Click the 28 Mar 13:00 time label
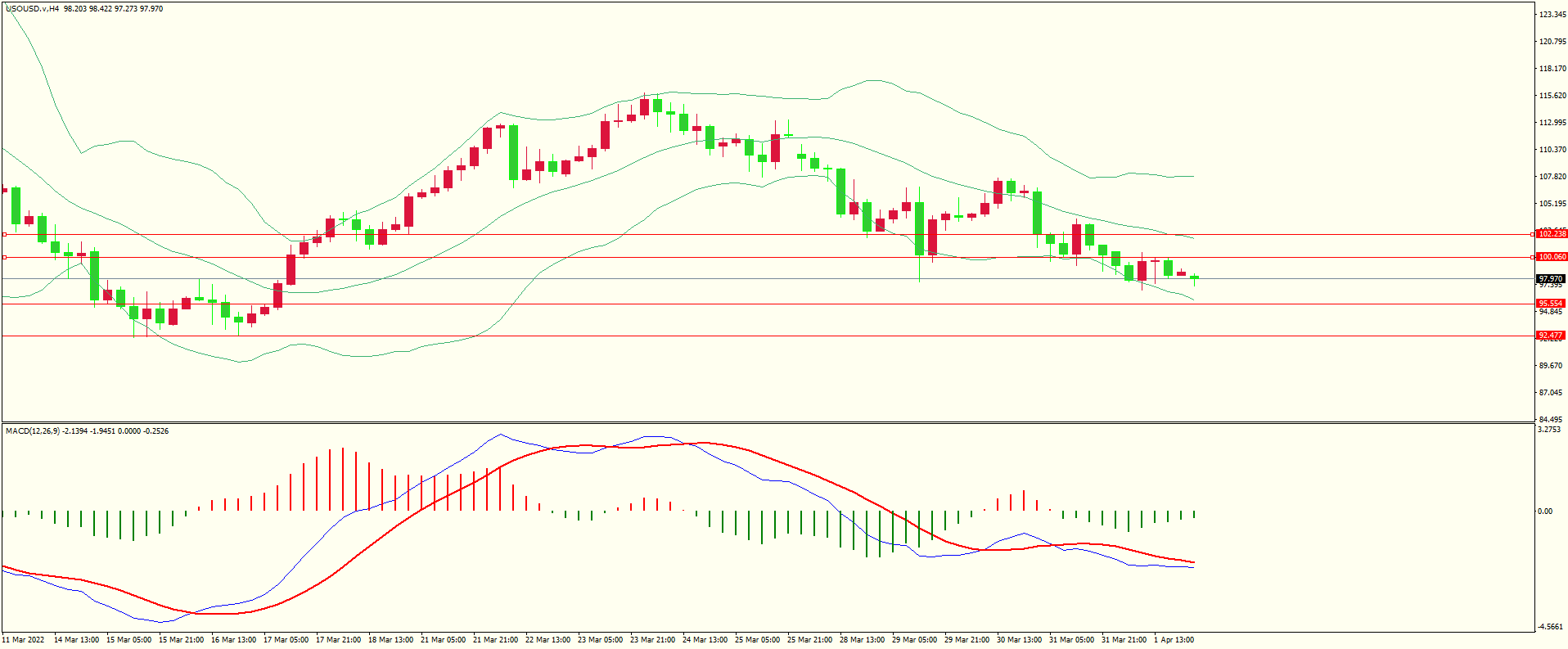Viewport: 1568px width, 649px height. click(x=863, y=640)
